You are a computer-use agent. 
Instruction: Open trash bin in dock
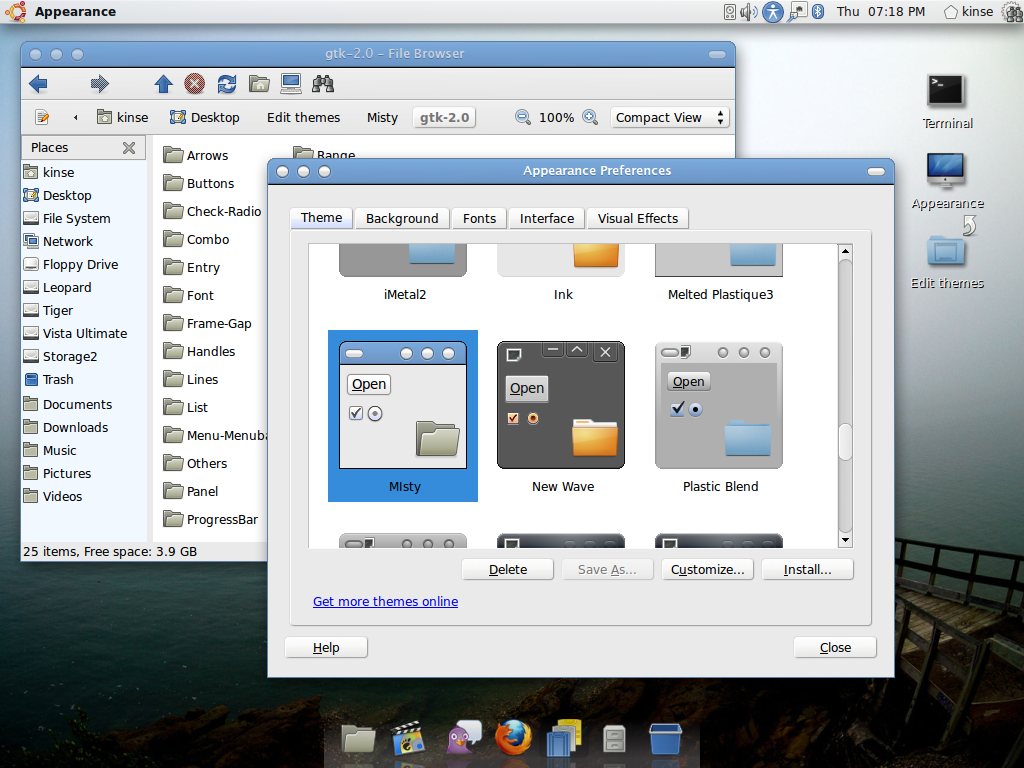665,739
